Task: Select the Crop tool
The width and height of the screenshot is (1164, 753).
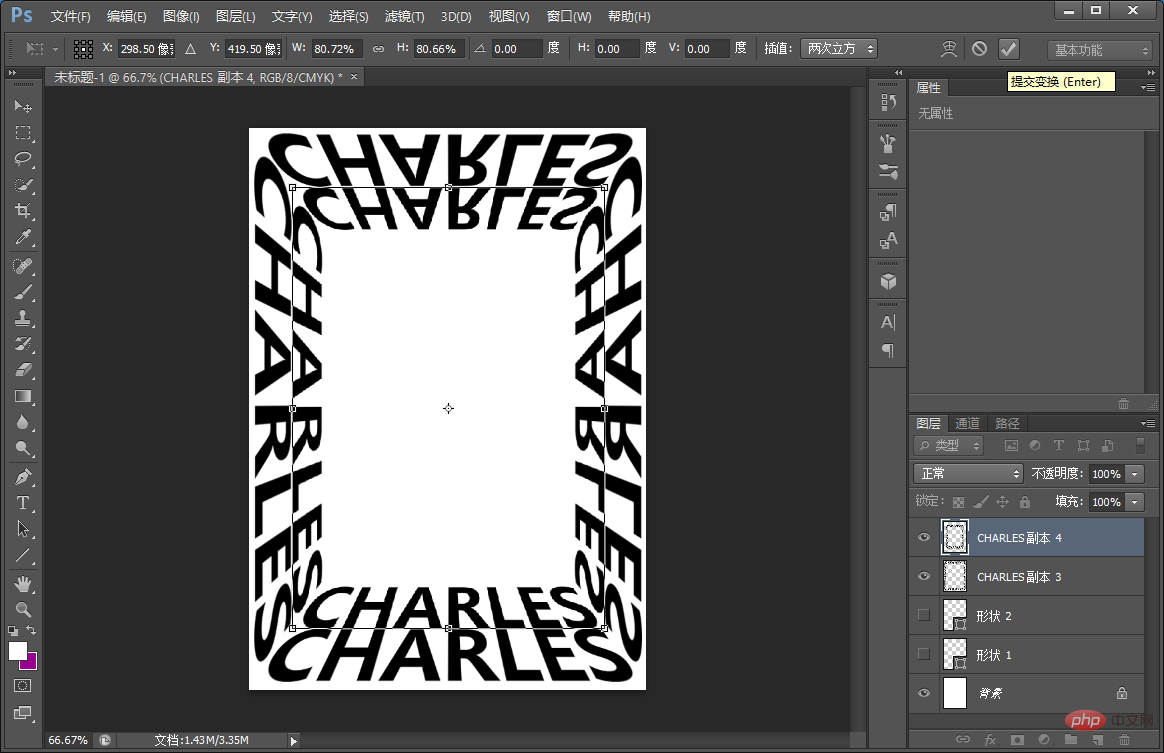Action: click(x=23, y=211)
